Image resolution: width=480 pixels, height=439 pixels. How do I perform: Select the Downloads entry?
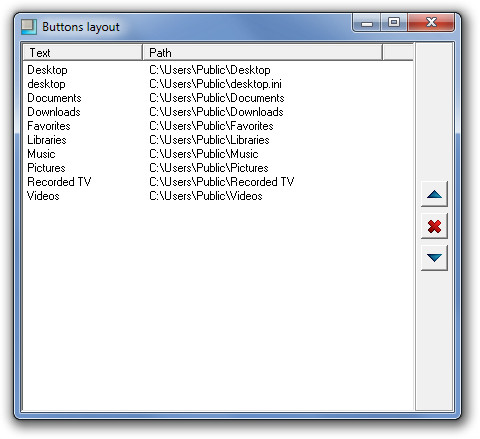pos(54,112)
